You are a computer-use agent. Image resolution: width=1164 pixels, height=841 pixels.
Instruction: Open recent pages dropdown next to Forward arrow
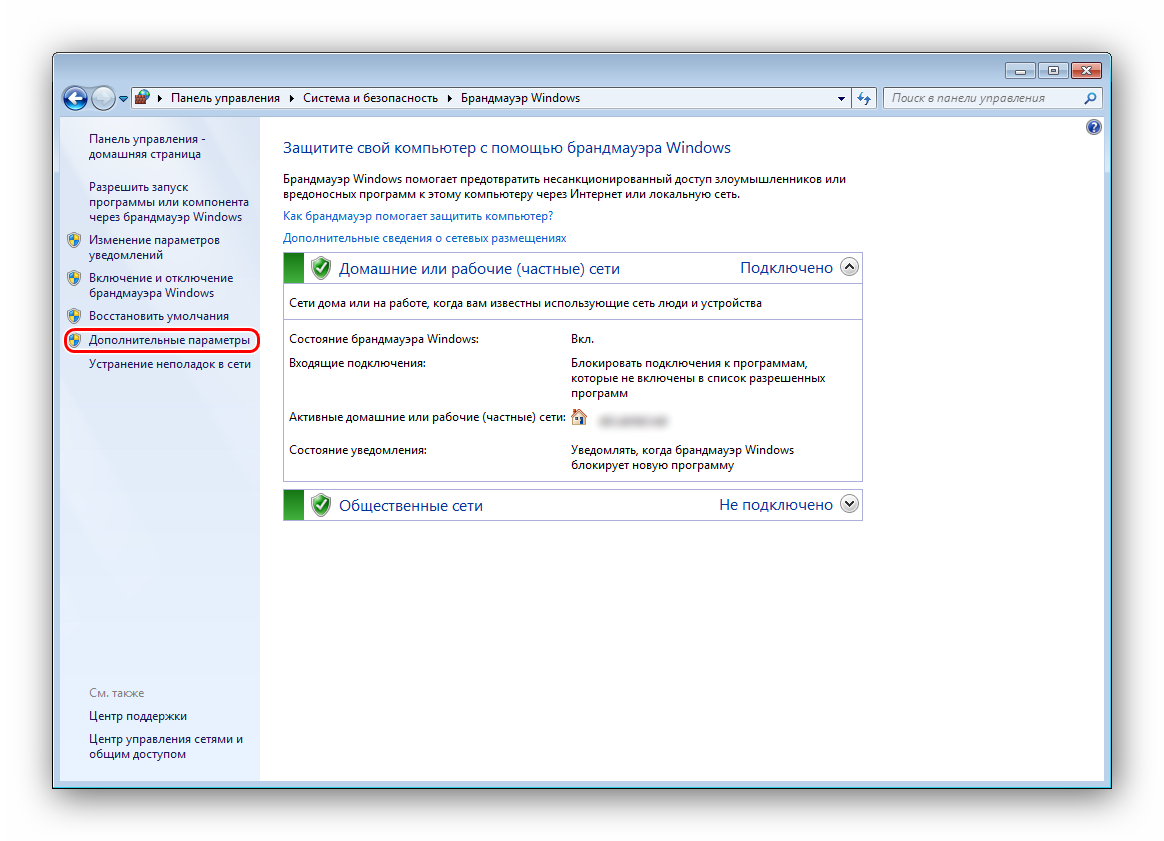tap(123, 99)
